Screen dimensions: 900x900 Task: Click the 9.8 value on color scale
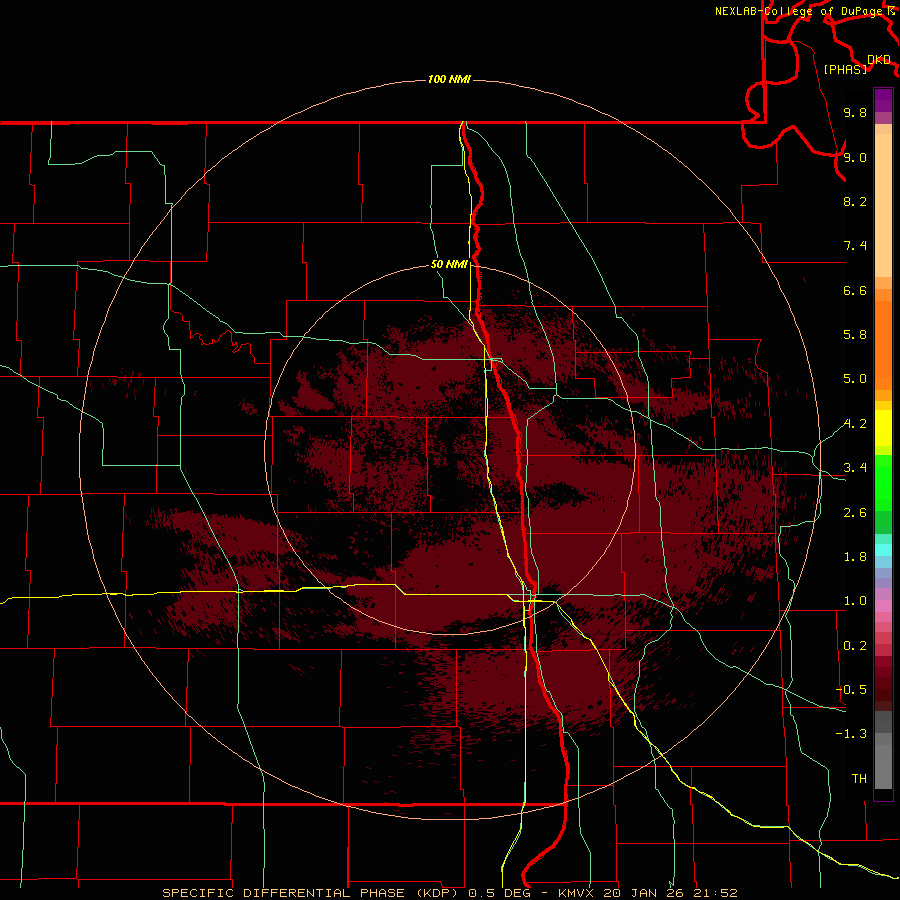pos(855,112)
